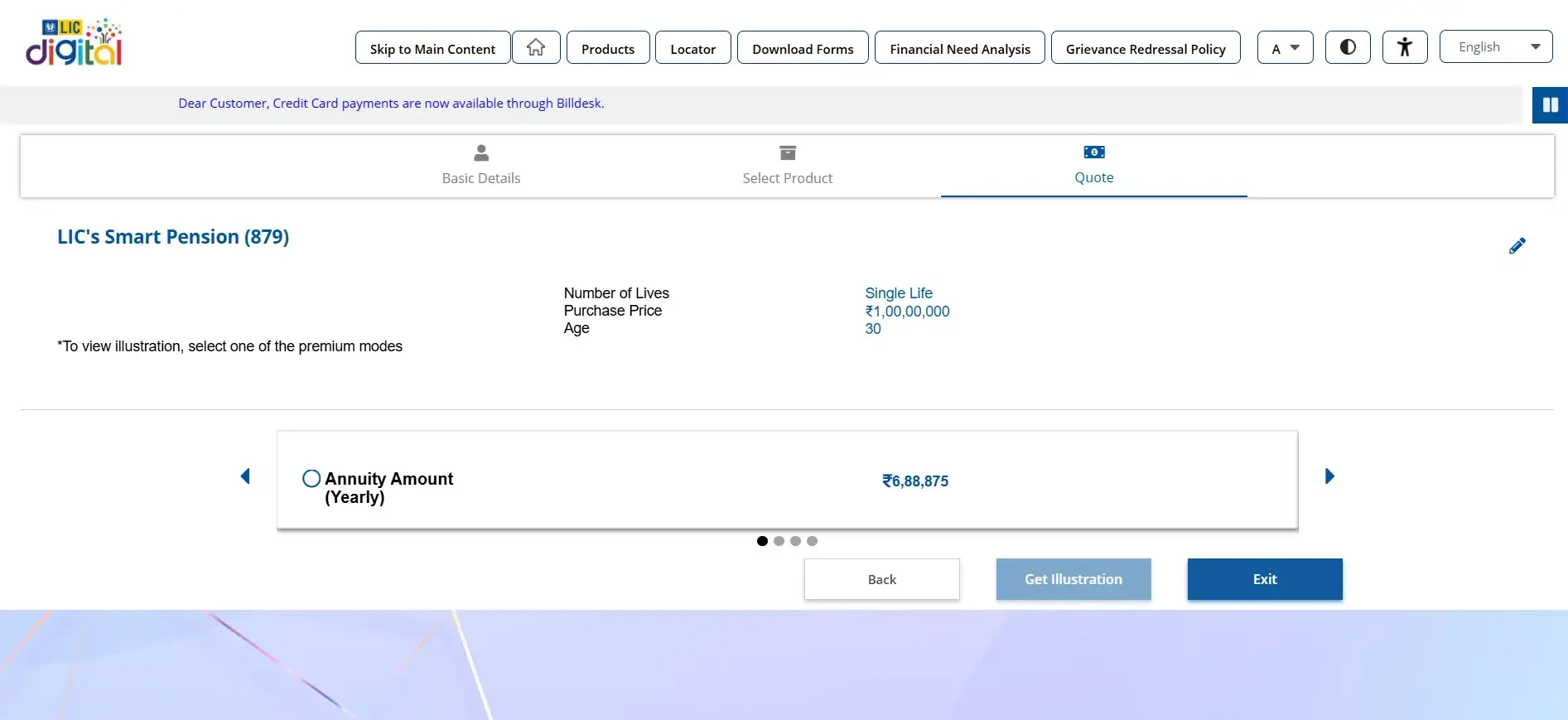Go to the Select Product step
The height and width of the screenshot is (720, 1568).
click(x=788, y=166)
